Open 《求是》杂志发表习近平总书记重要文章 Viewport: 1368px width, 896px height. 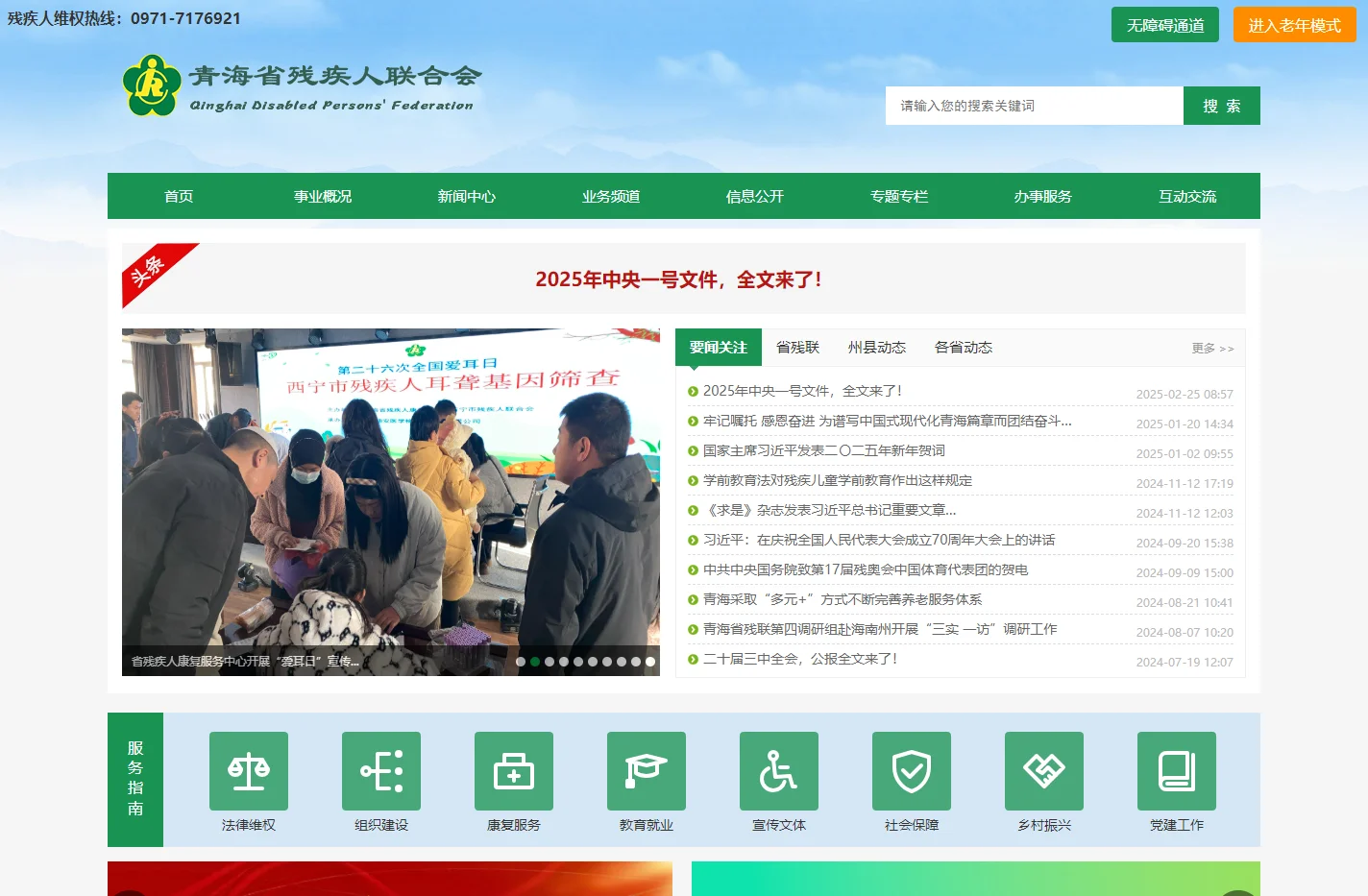pyautogui.click(x=830, y=510)
